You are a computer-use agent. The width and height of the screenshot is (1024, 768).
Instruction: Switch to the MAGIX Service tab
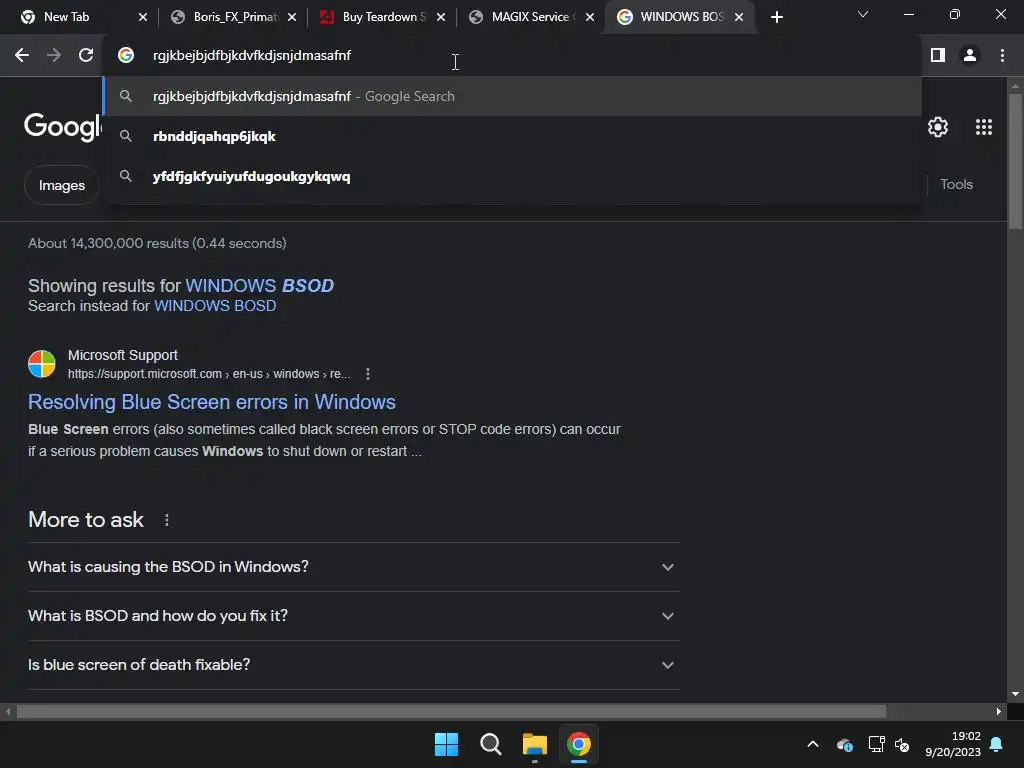526,17
